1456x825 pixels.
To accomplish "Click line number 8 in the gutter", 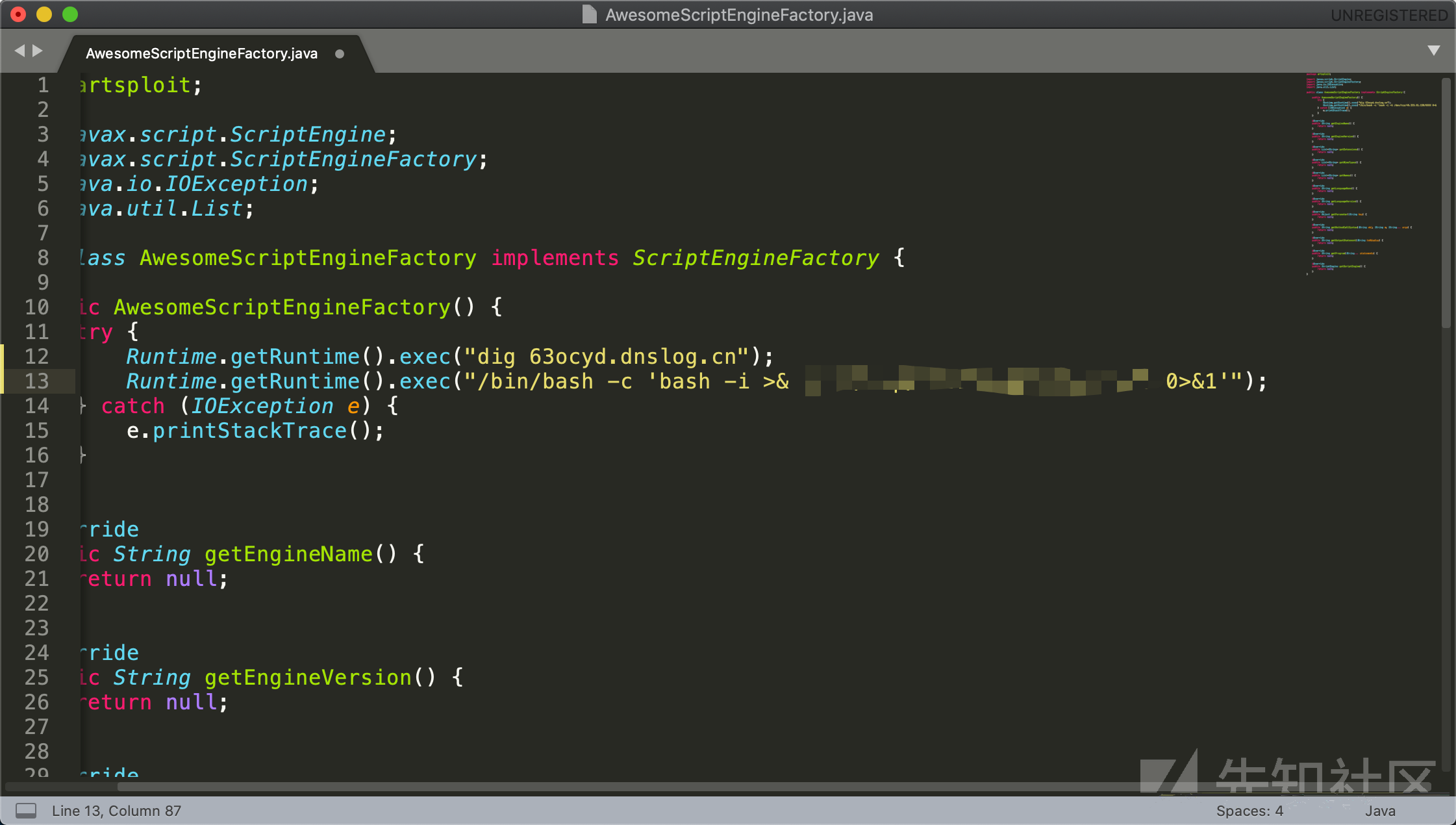I will tap(43, 258).
